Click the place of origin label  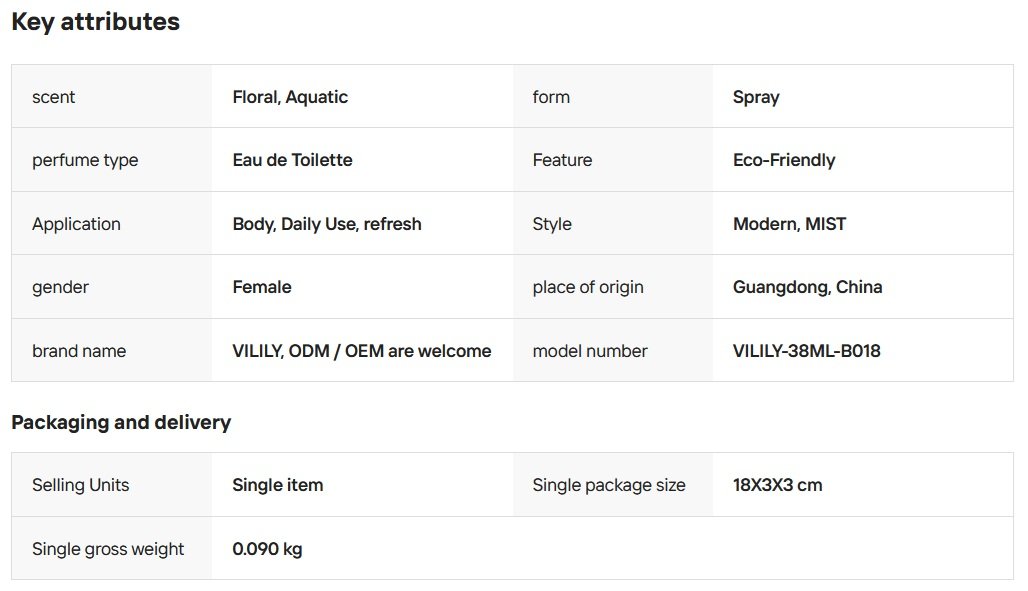(588, 287)
